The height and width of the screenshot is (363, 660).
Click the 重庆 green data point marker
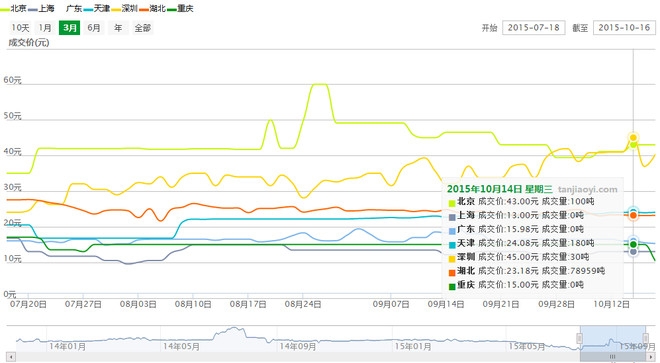pos(633,244)
